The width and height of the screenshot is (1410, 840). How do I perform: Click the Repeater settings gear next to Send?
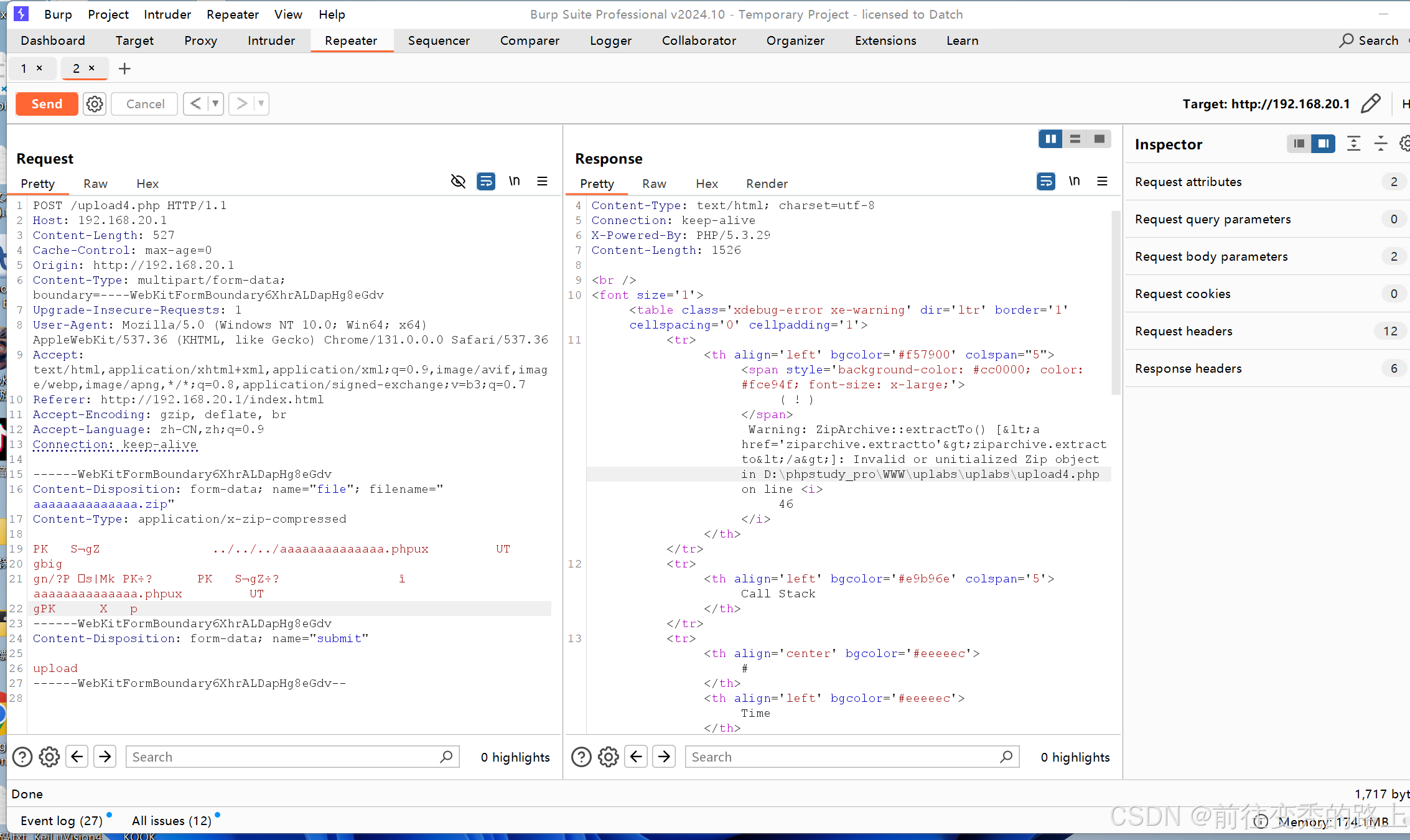point(95,104)
